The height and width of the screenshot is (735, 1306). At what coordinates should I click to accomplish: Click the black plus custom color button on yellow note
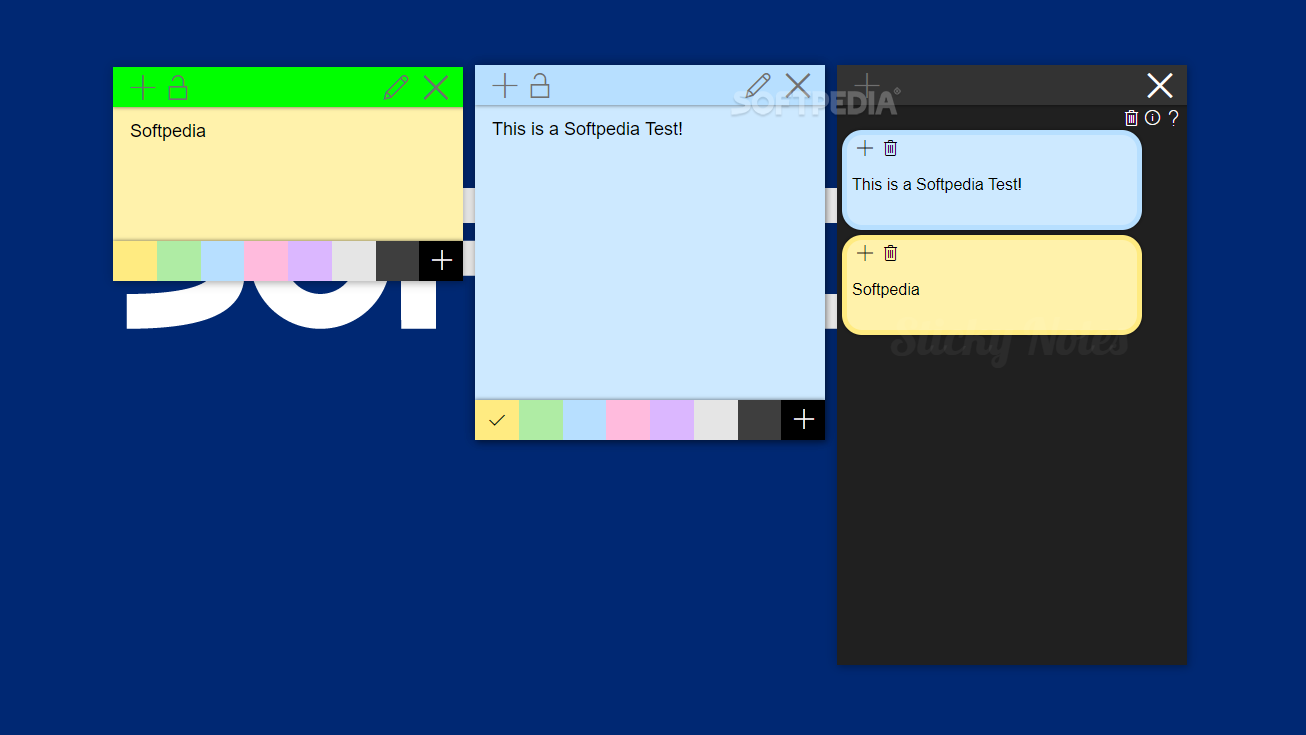tap(441, 261)
